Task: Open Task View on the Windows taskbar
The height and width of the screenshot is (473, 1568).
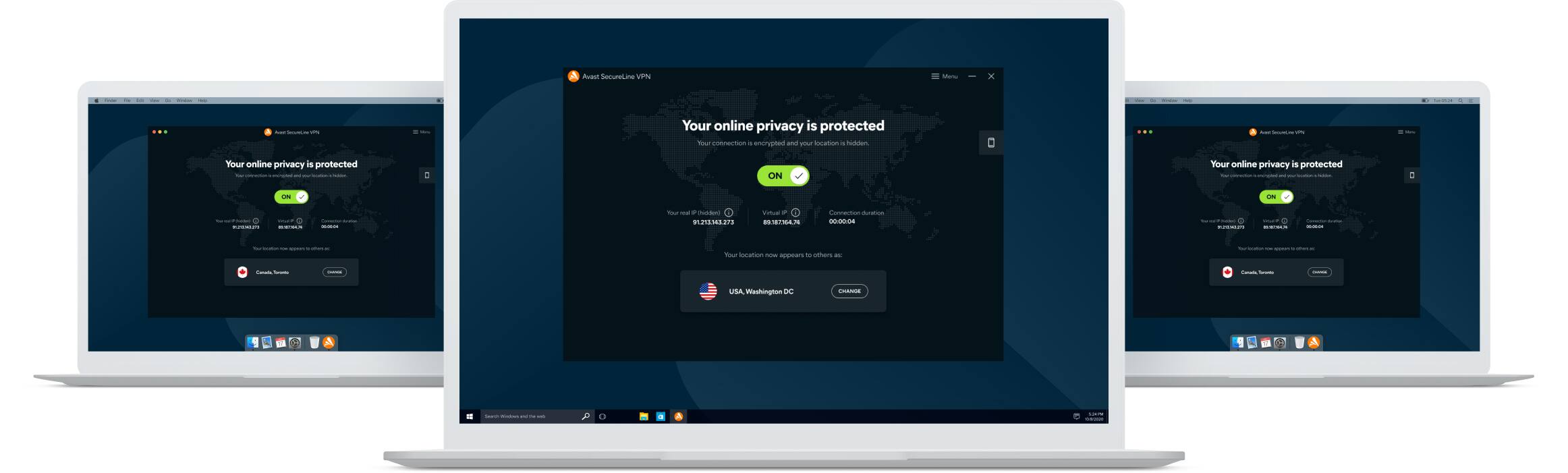Action: click(603, 416)
